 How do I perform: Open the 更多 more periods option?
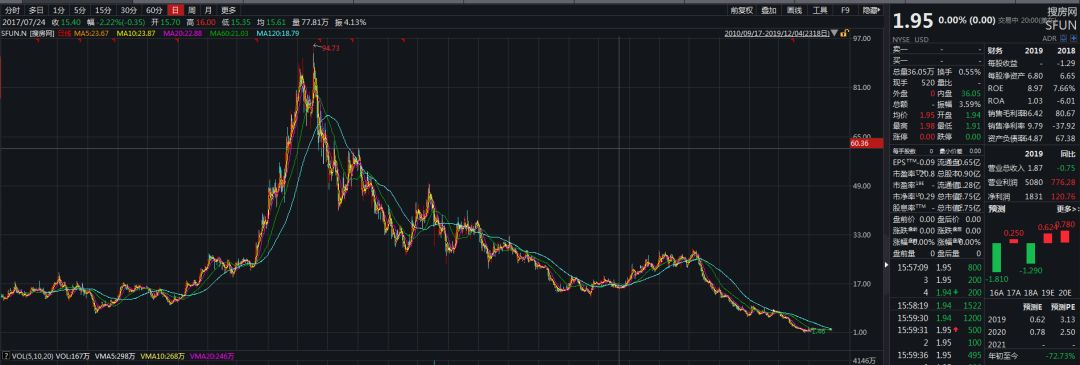(x=228, y=10)
